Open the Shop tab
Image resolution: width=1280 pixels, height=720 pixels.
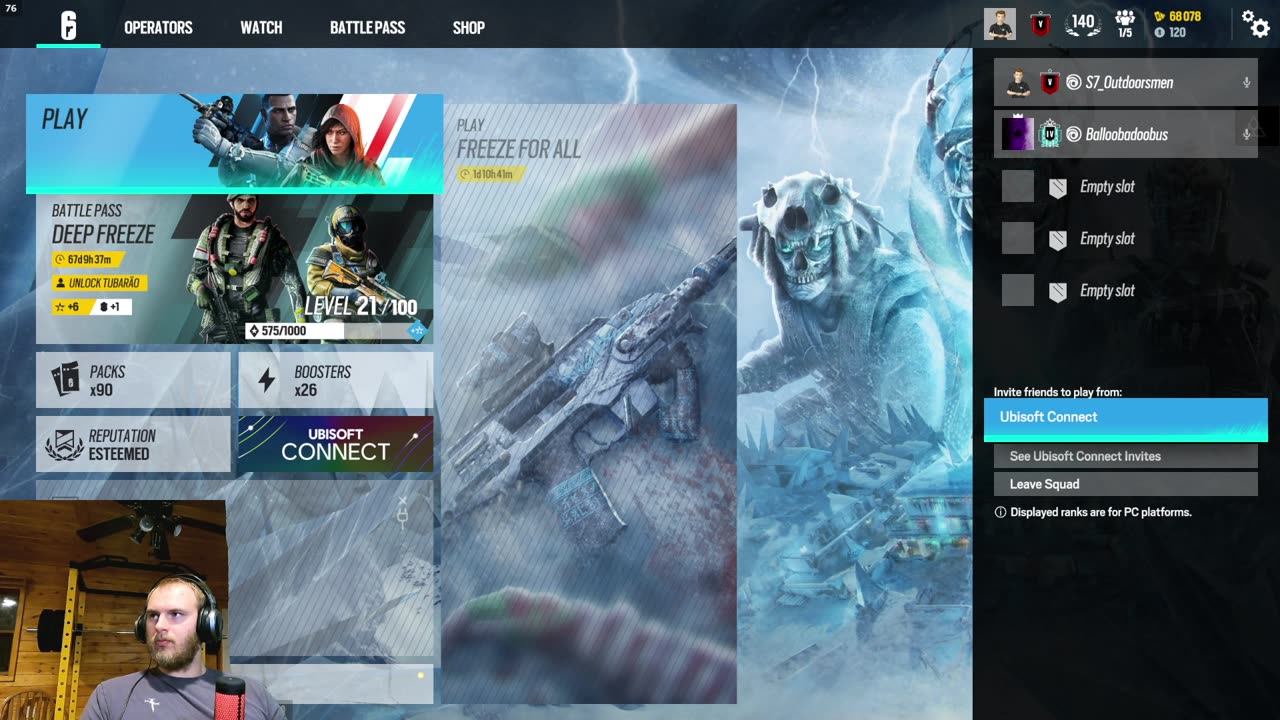click(468, 28)
